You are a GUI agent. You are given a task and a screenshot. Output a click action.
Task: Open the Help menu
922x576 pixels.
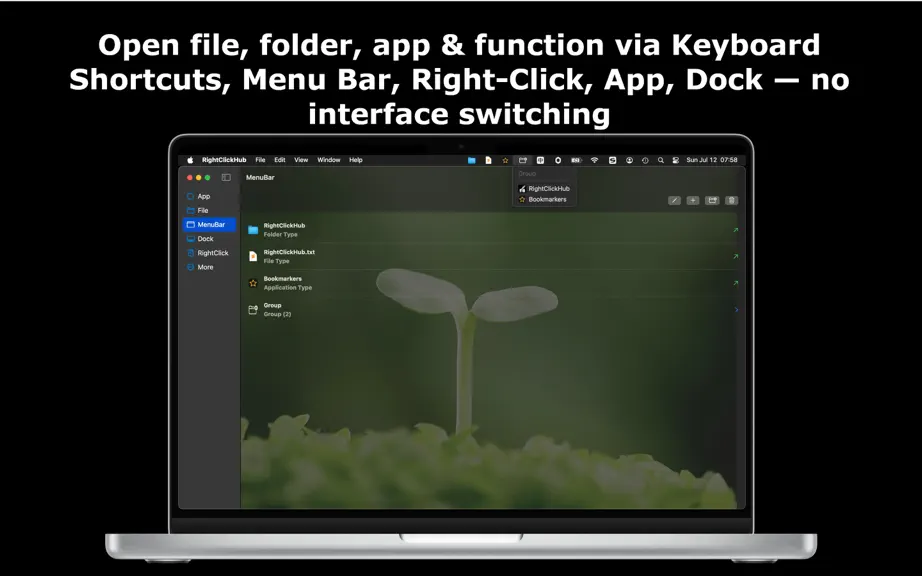pyautogui.click(x=356, y=160)
